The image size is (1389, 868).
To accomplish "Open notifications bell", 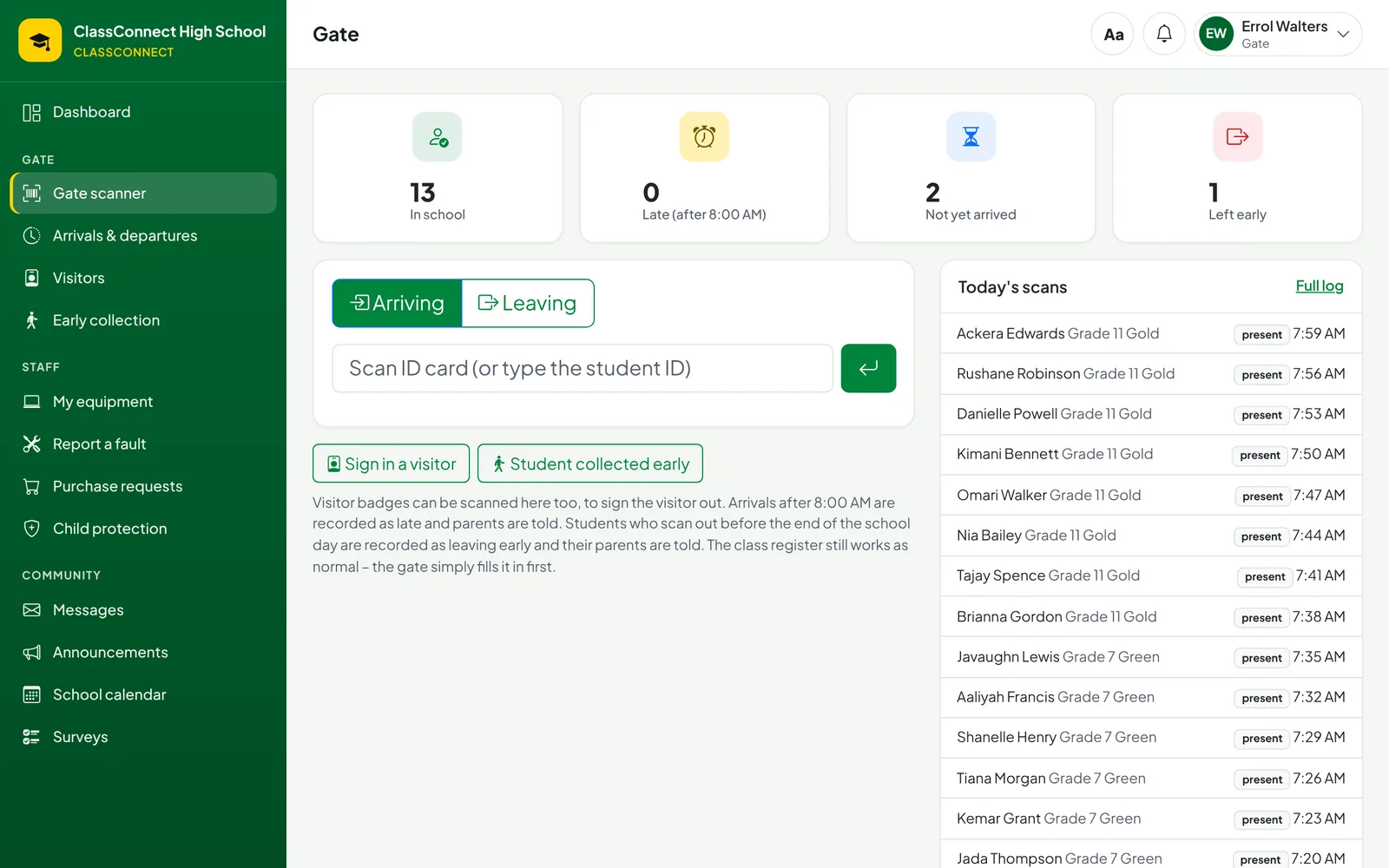I will 1164,34.
